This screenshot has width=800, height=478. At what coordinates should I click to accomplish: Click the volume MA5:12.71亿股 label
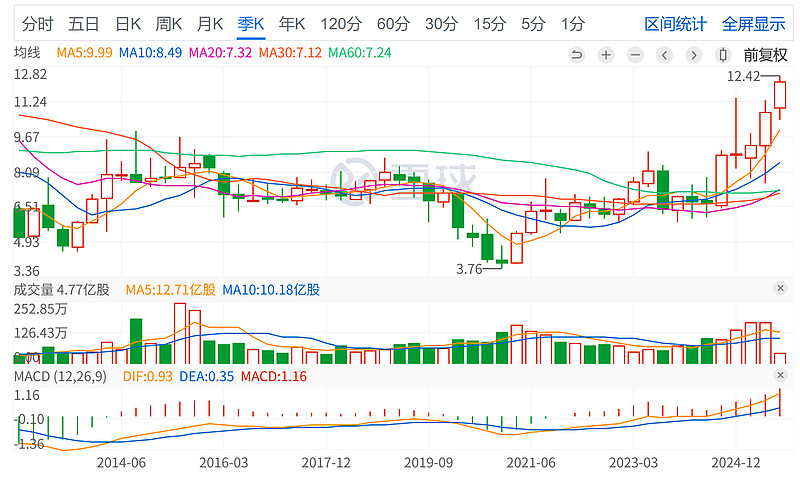[x=170, y=290]
